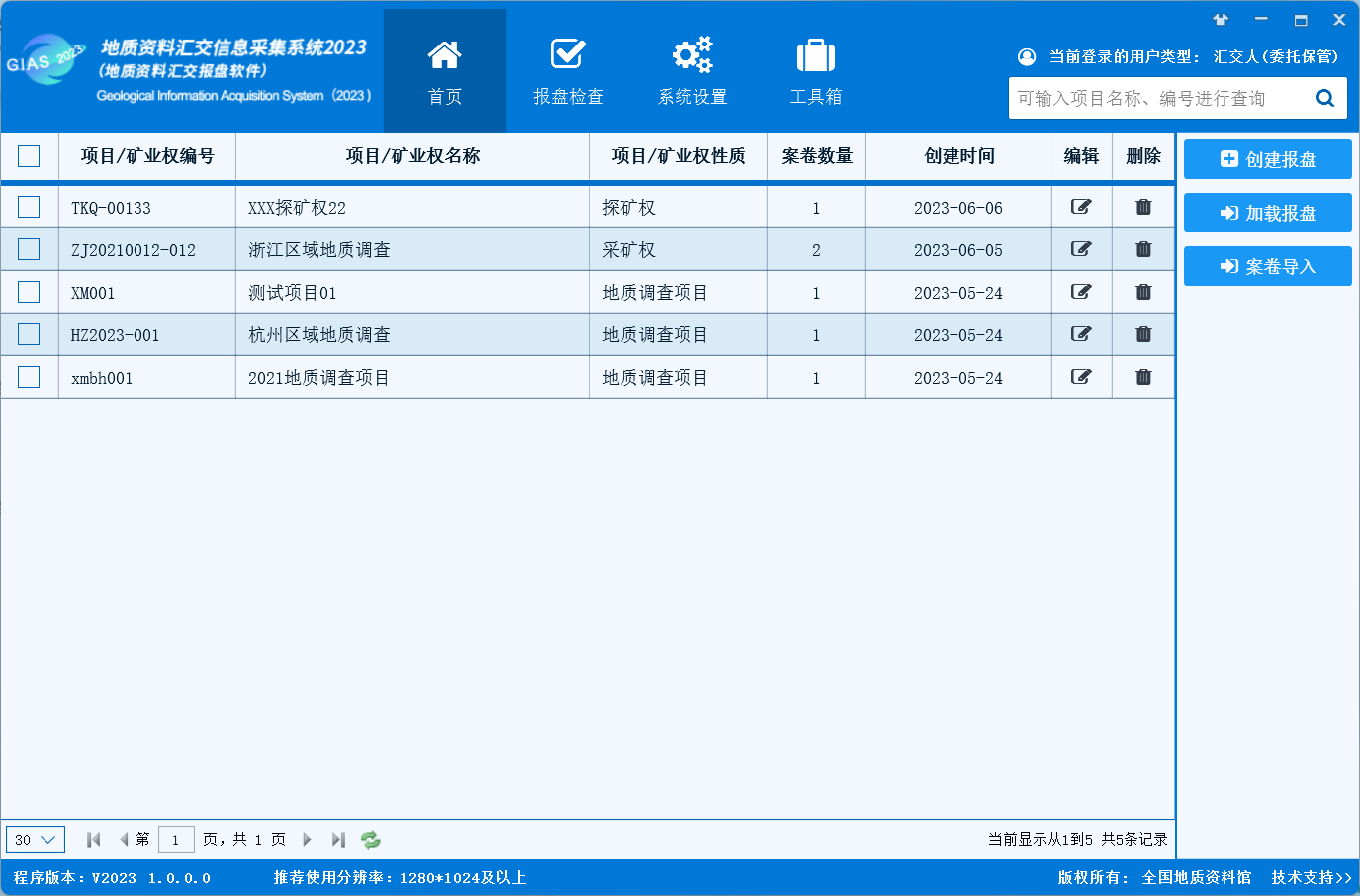Image resolution: width=1360 pixels, height=896 pixels.
Task: Click the 加载报盘 button
Action: click(x=1268, y=213)
